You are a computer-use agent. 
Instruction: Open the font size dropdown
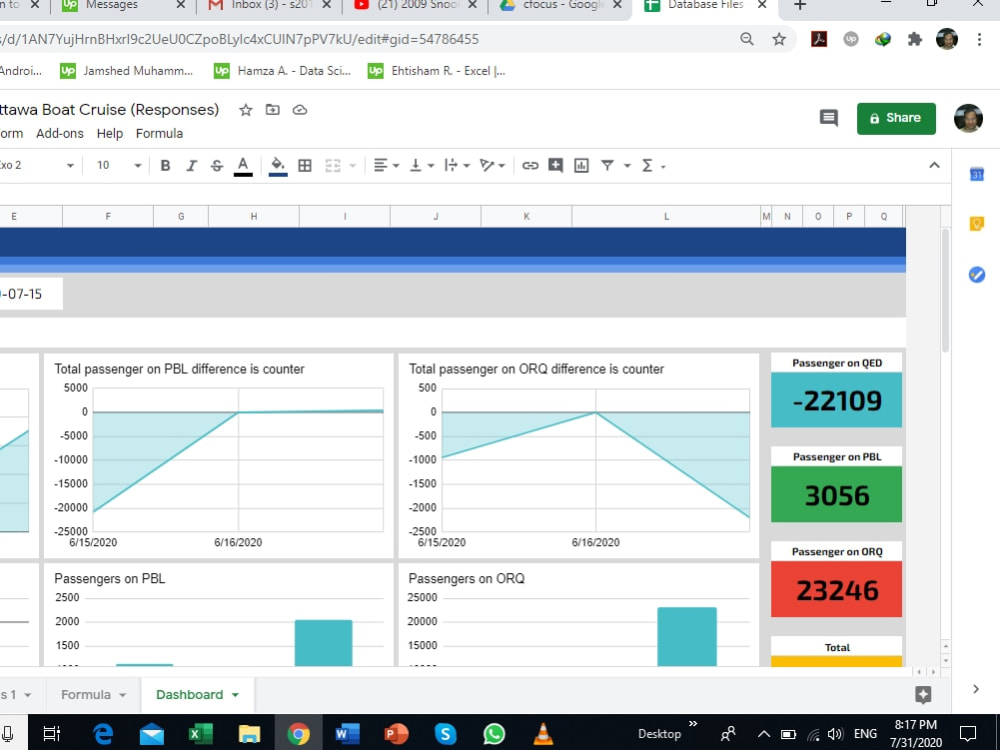(119, 166)
